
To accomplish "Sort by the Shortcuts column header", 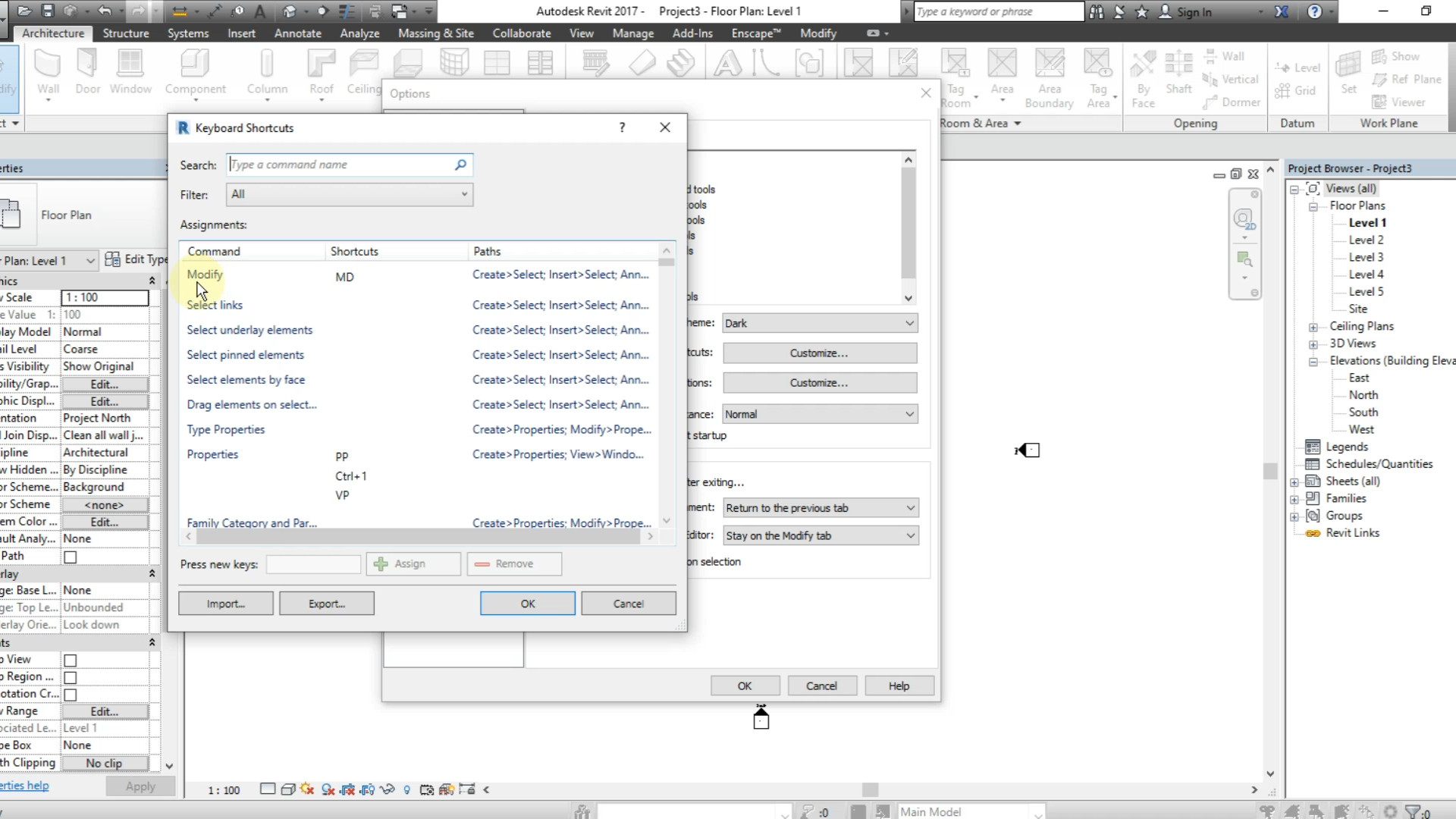I will pyautogui.click(x=397, y=251).
